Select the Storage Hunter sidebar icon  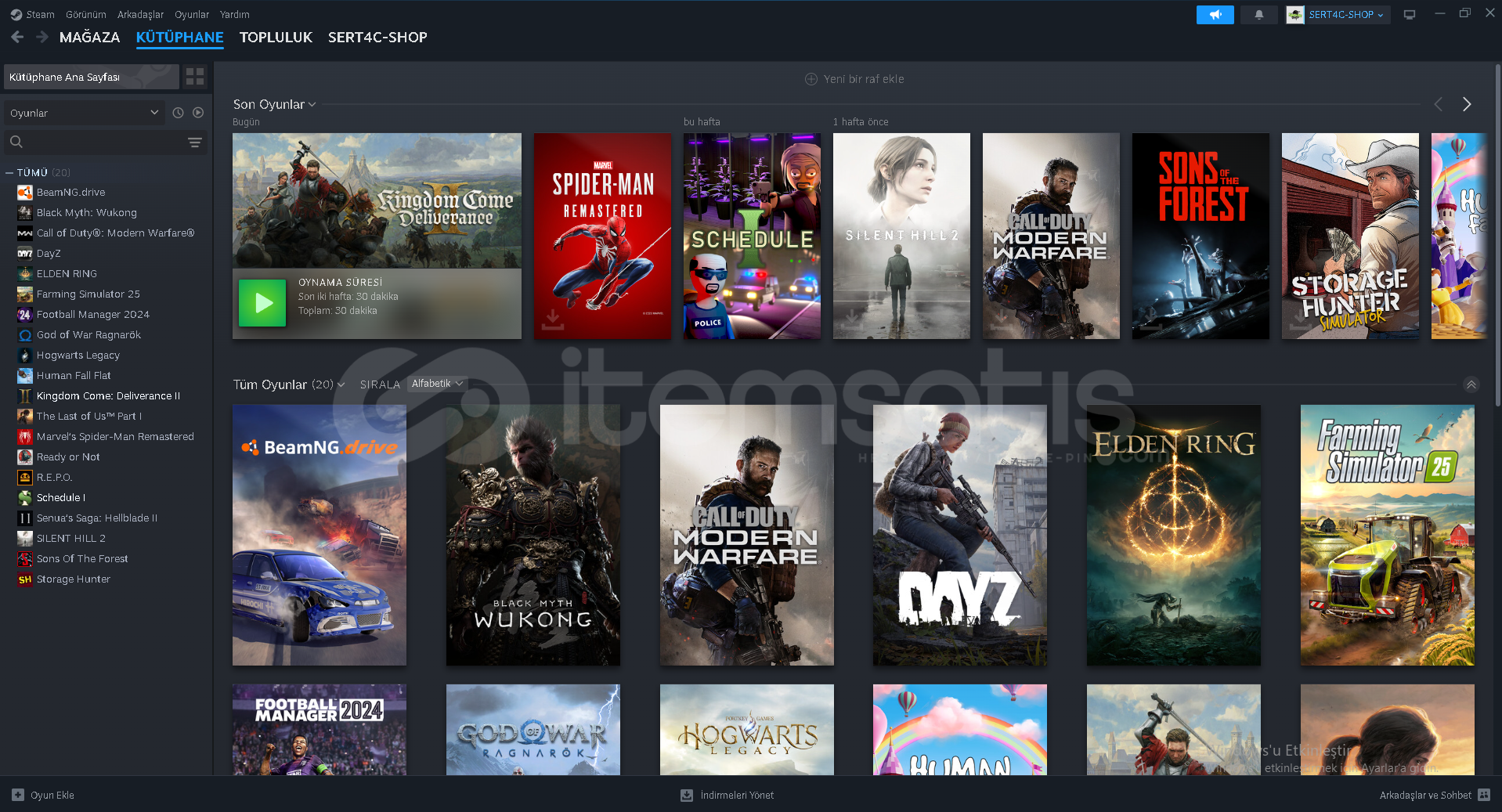25,579
